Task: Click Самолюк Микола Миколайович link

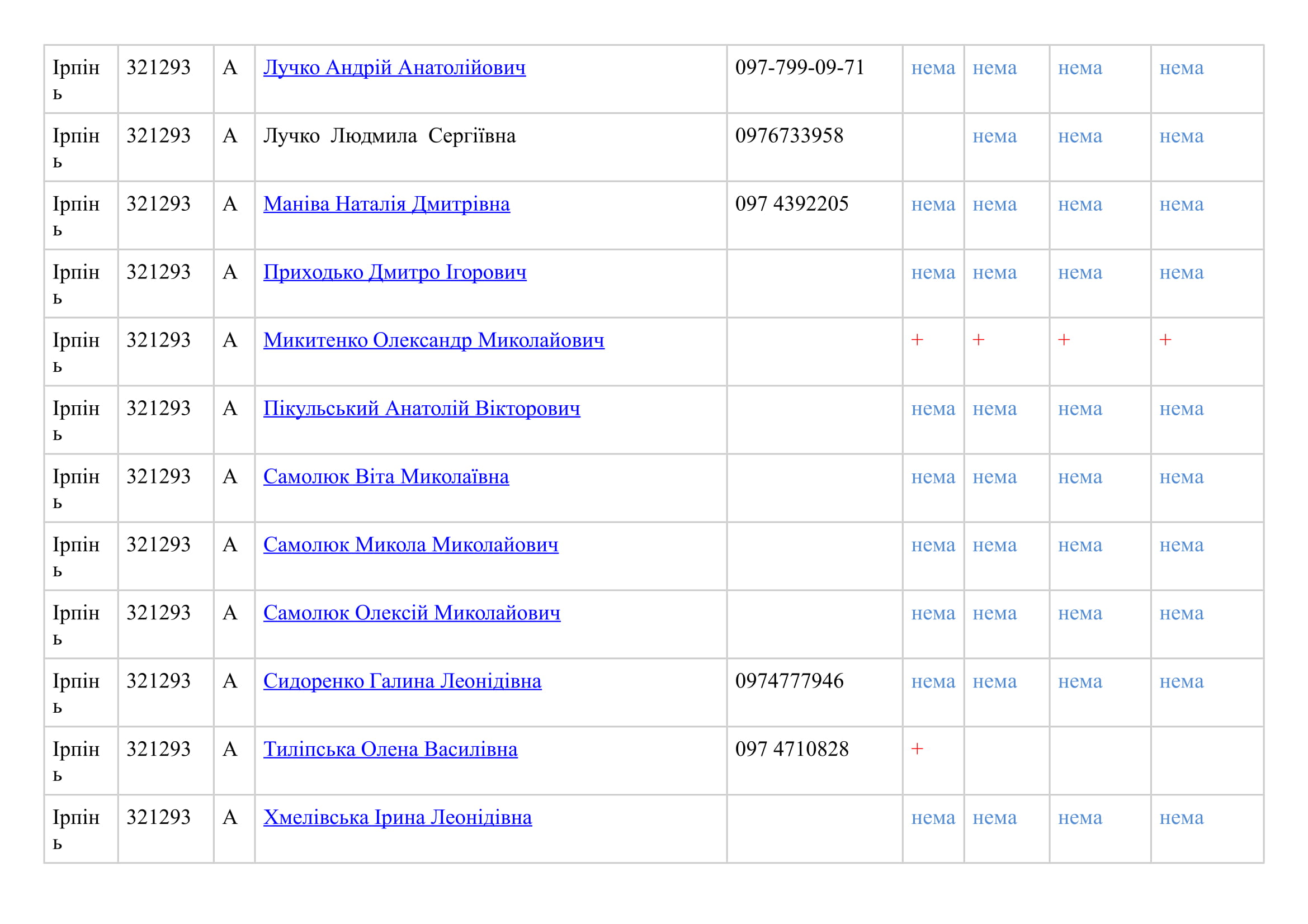Action: tap(410, 545)
